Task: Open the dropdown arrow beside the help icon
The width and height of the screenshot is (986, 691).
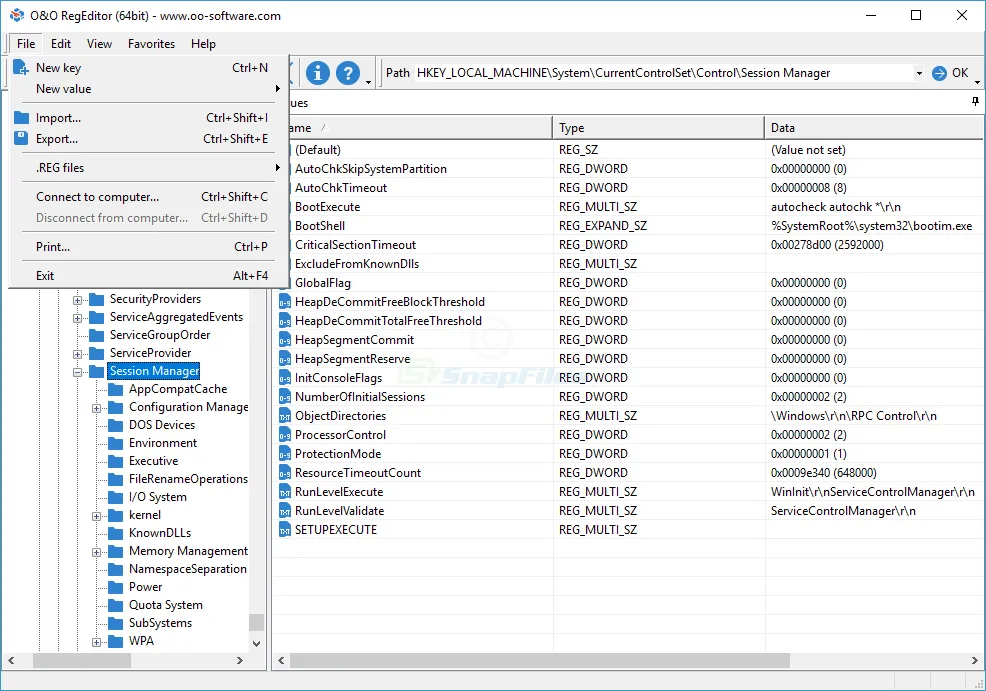Action: [368, 82]
